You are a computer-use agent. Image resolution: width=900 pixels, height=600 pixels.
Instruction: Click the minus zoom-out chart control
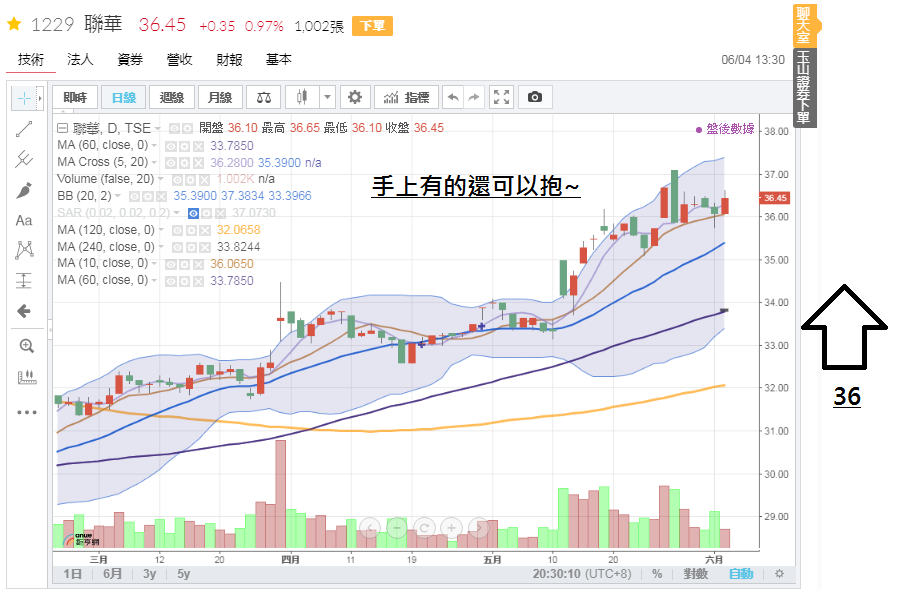click(396, 528)
